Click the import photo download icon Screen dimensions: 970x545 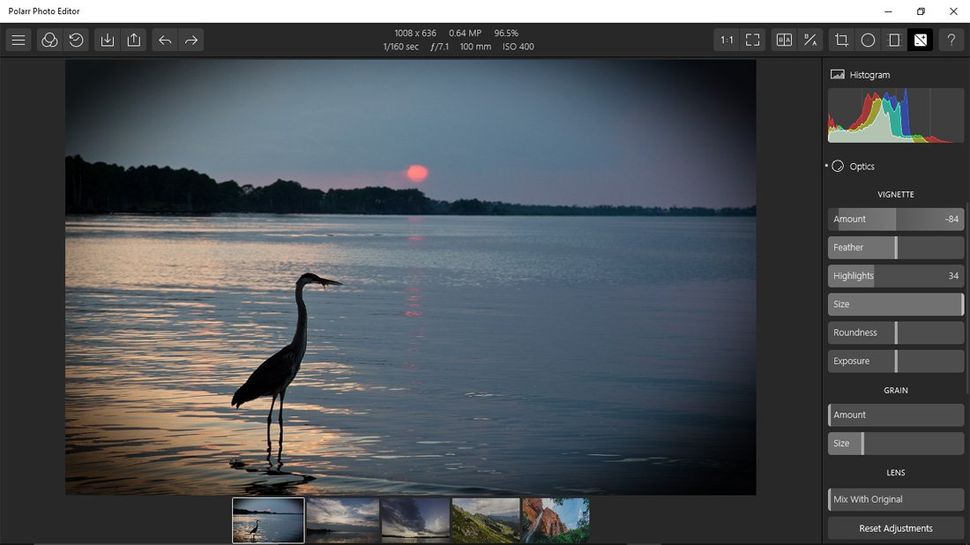coord(107,40)
